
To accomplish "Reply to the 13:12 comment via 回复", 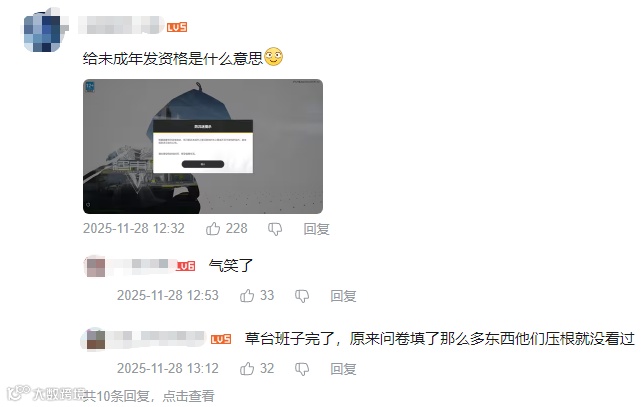I will (x=343, y=369).
